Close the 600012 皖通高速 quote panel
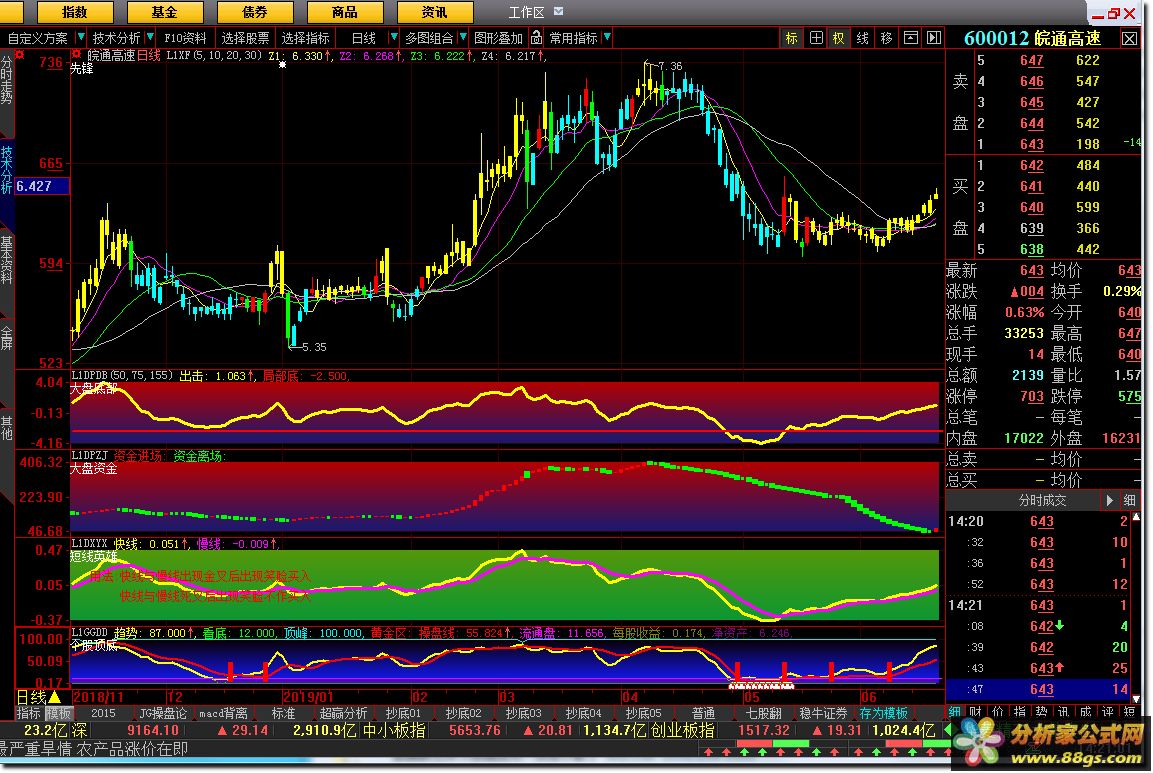This screenshot has width=1153, height=773. click(1129, 38)
